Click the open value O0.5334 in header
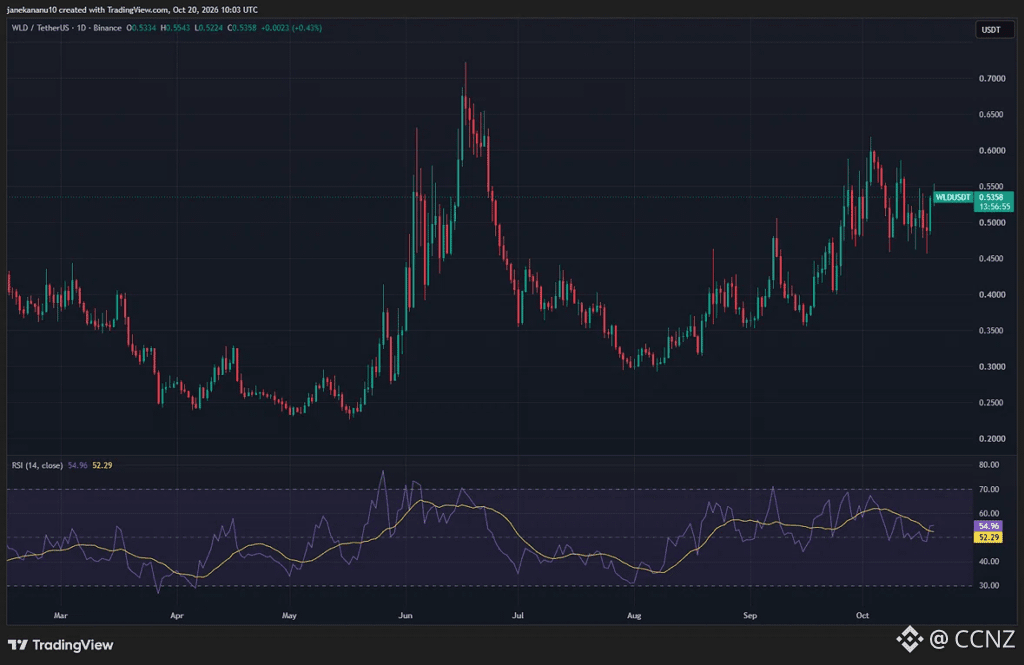The image size is (1024, 665). [x=141, y=28]
